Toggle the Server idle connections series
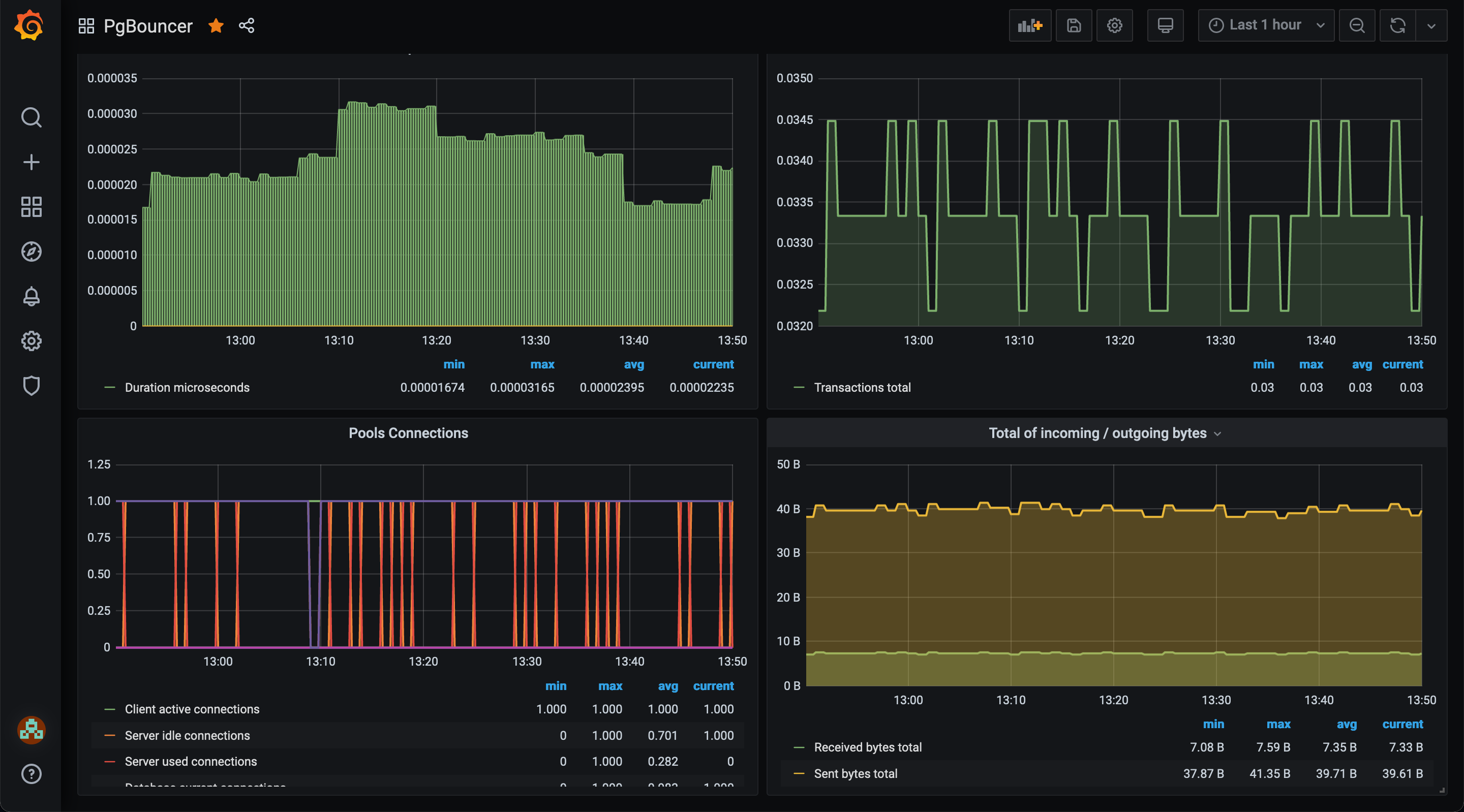This screenshot has height=812, width=1464. [x=187, y=735]
